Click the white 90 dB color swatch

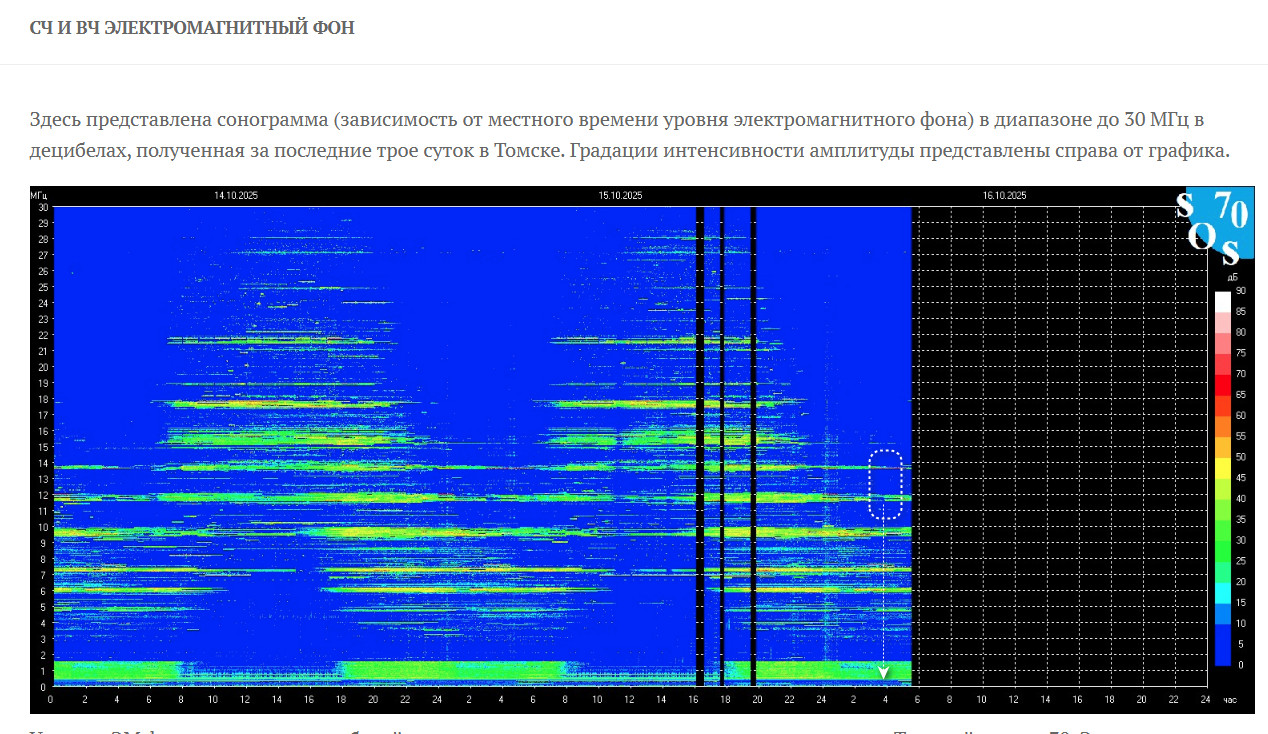pos(1222,300)
